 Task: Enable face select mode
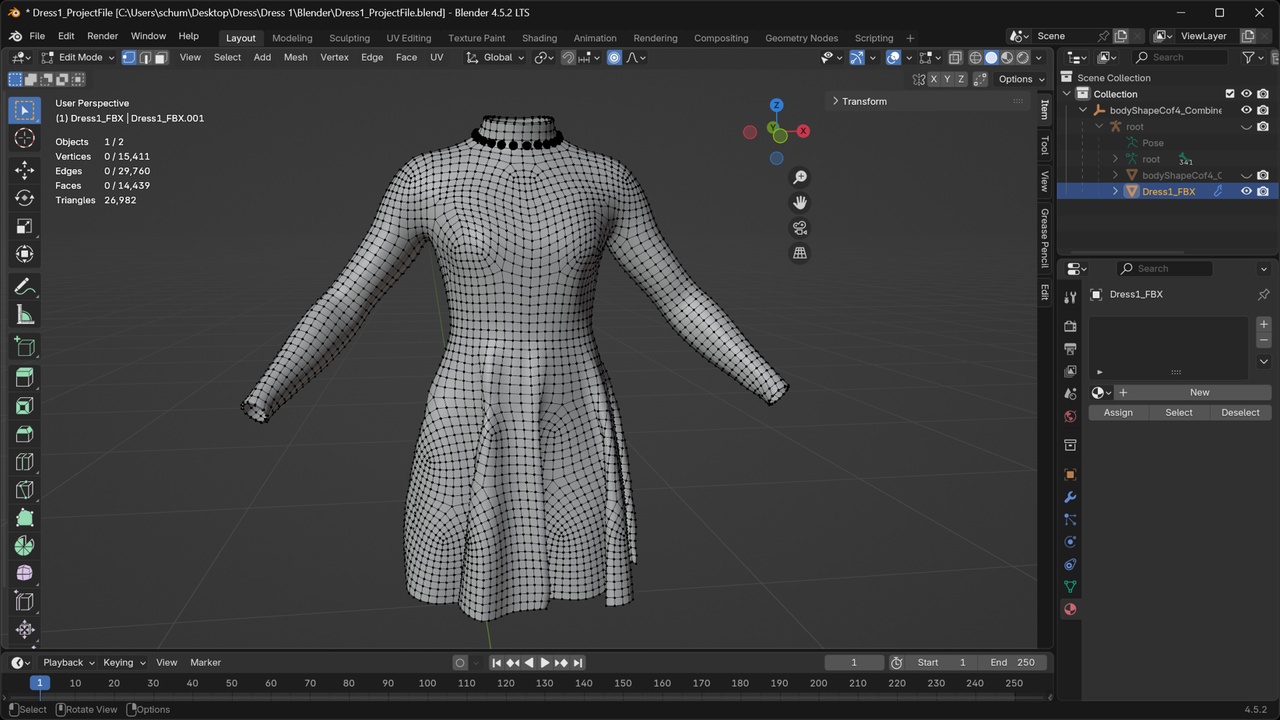(x=161, y=58)
